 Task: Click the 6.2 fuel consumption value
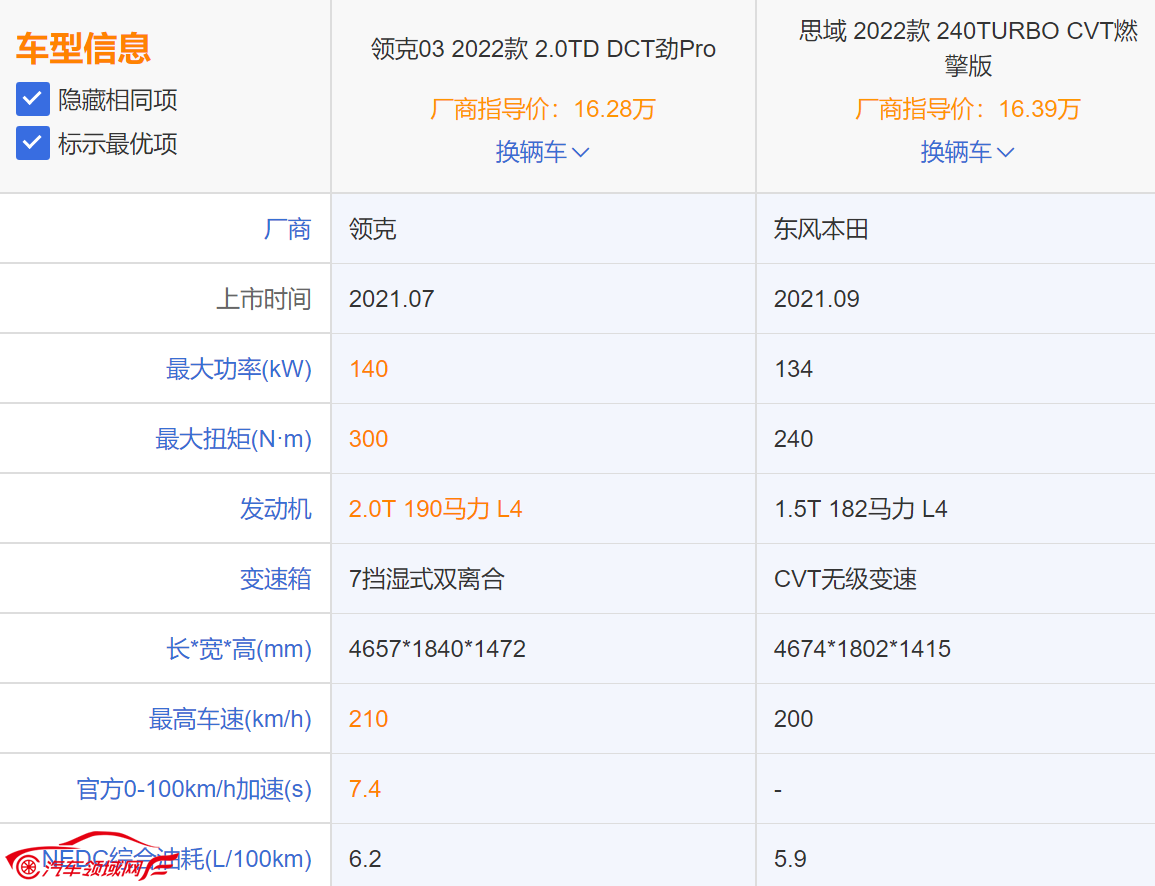[365, 859]
